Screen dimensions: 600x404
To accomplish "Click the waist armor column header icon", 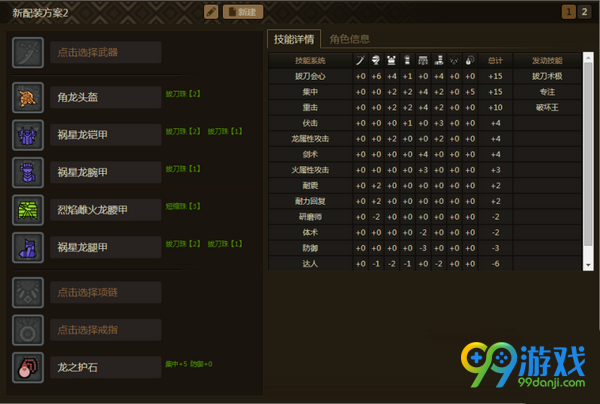I will (423, 60).
